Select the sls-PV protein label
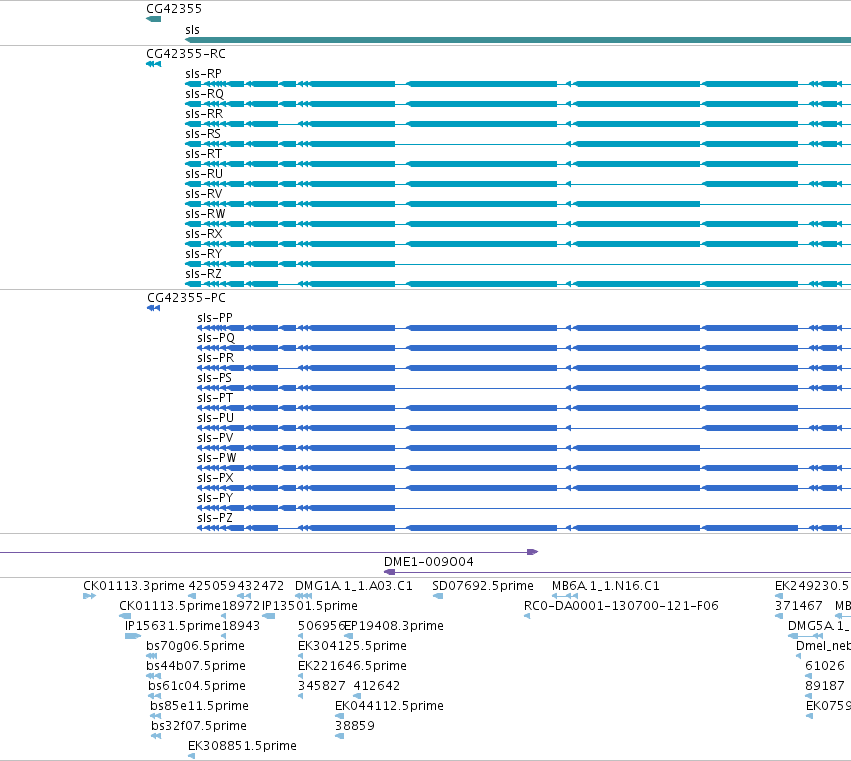851x761 pixels. tap(215, 438)
